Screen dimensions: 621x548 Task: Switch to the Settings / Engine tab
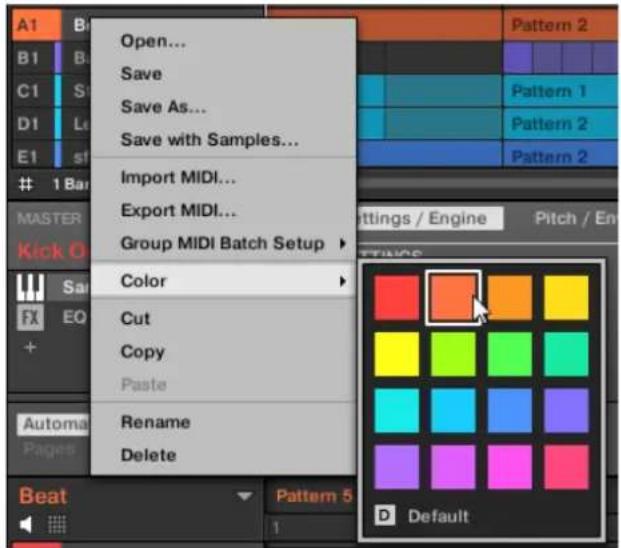[429, 218]
